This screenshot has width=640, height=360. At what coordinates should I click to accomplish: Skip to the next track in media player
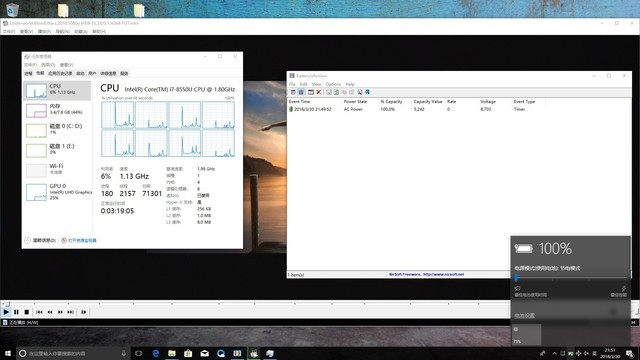coord(70,312)
